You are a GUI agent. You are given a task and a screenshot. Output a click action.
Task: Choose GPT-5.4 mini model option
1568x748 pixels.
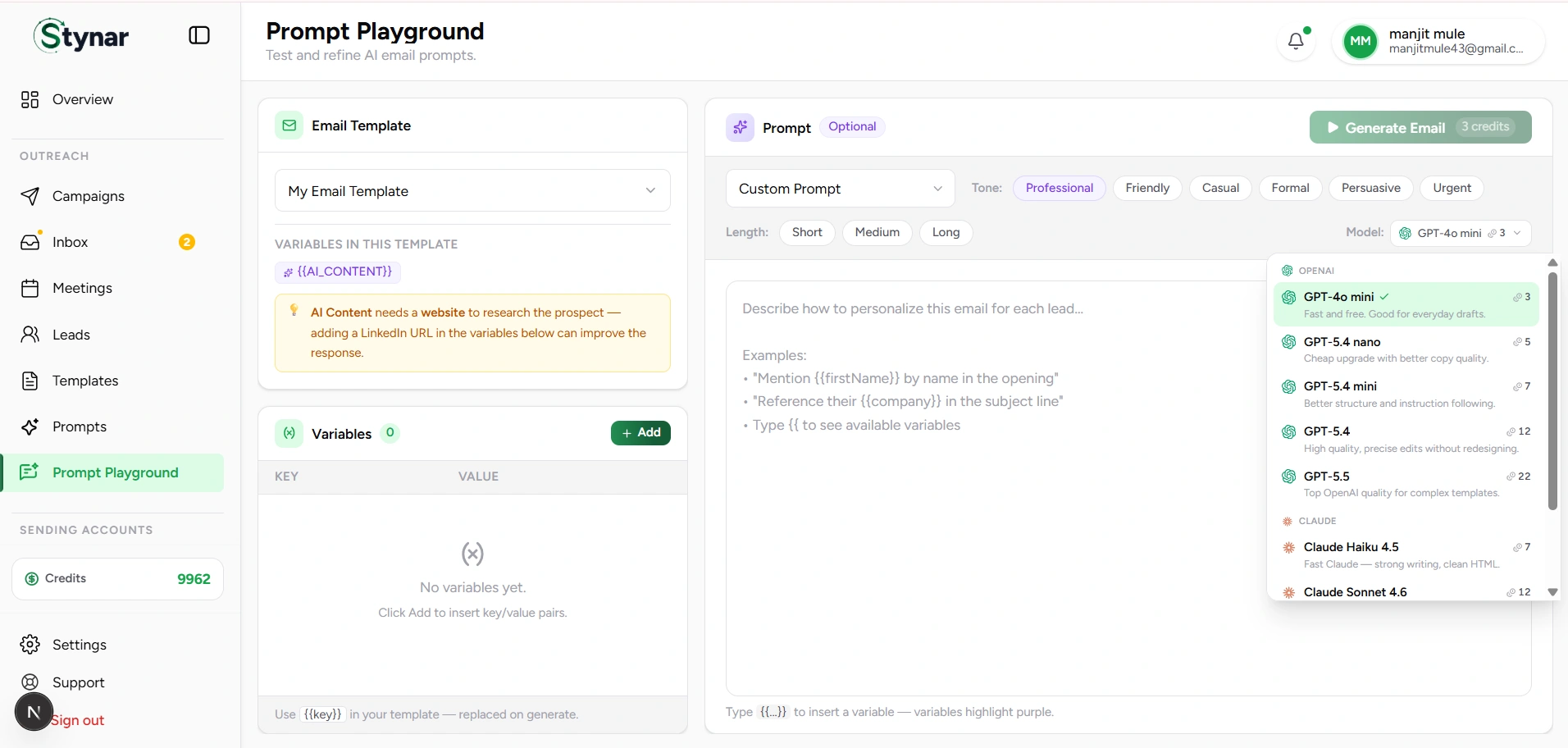(1406, 394)
